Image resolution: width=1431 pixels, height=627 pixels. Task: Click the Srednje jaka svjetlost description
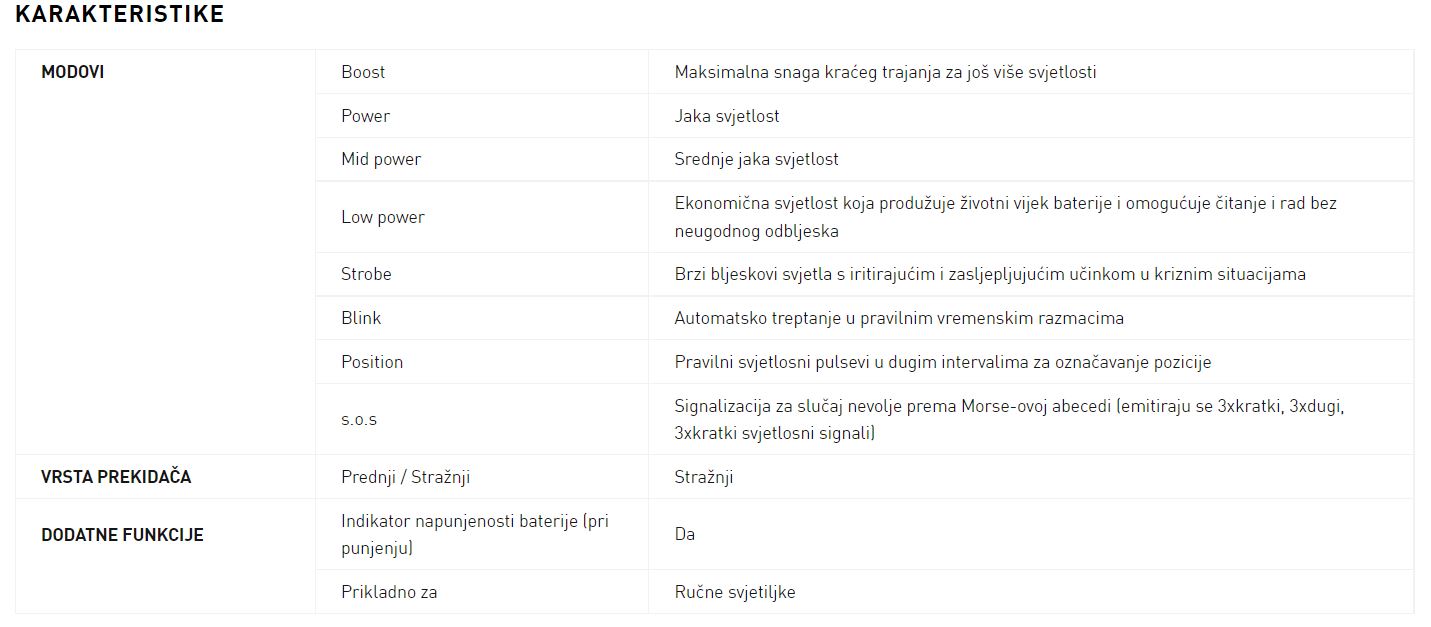coord(756,159)
